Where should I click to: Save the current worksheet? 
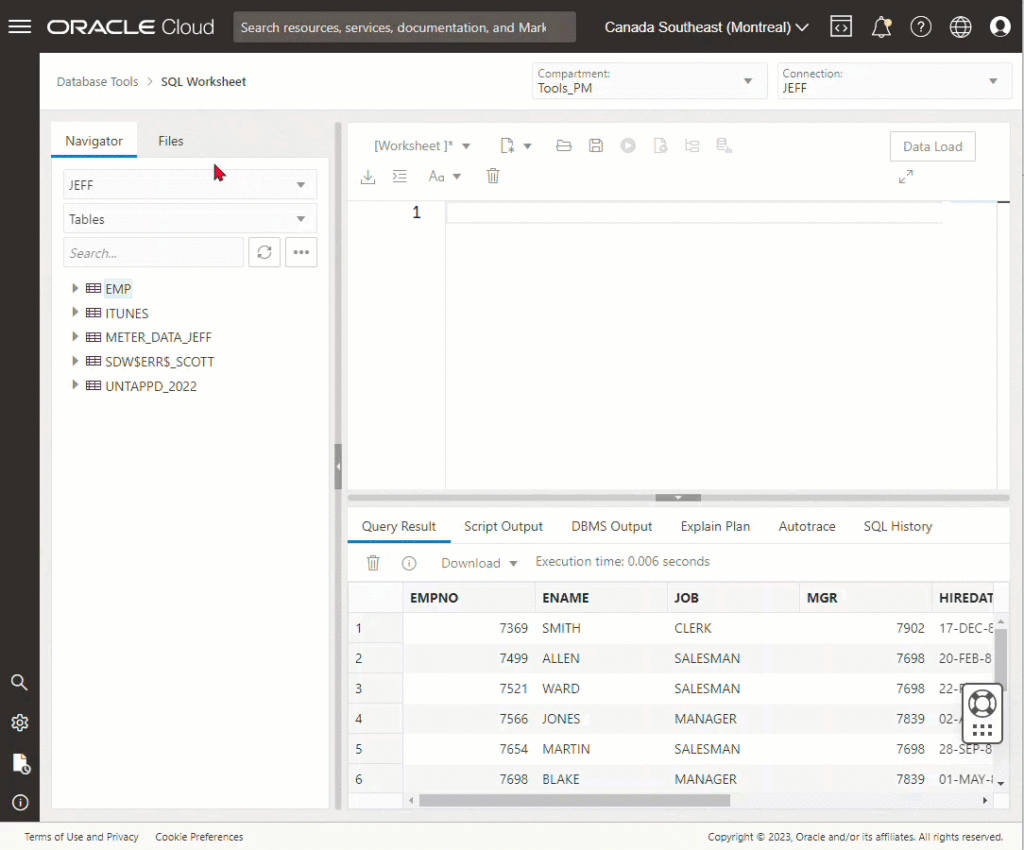coord(596,145)
